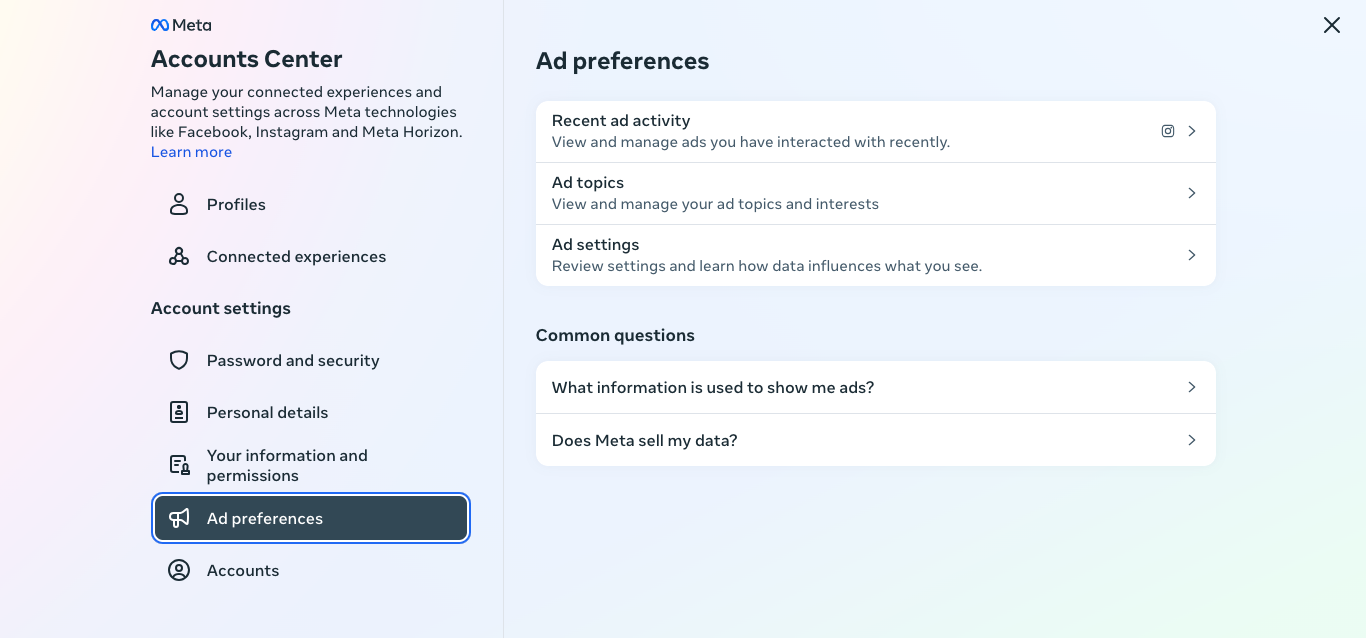Select the Password and security shield icon

coord(178,360)
